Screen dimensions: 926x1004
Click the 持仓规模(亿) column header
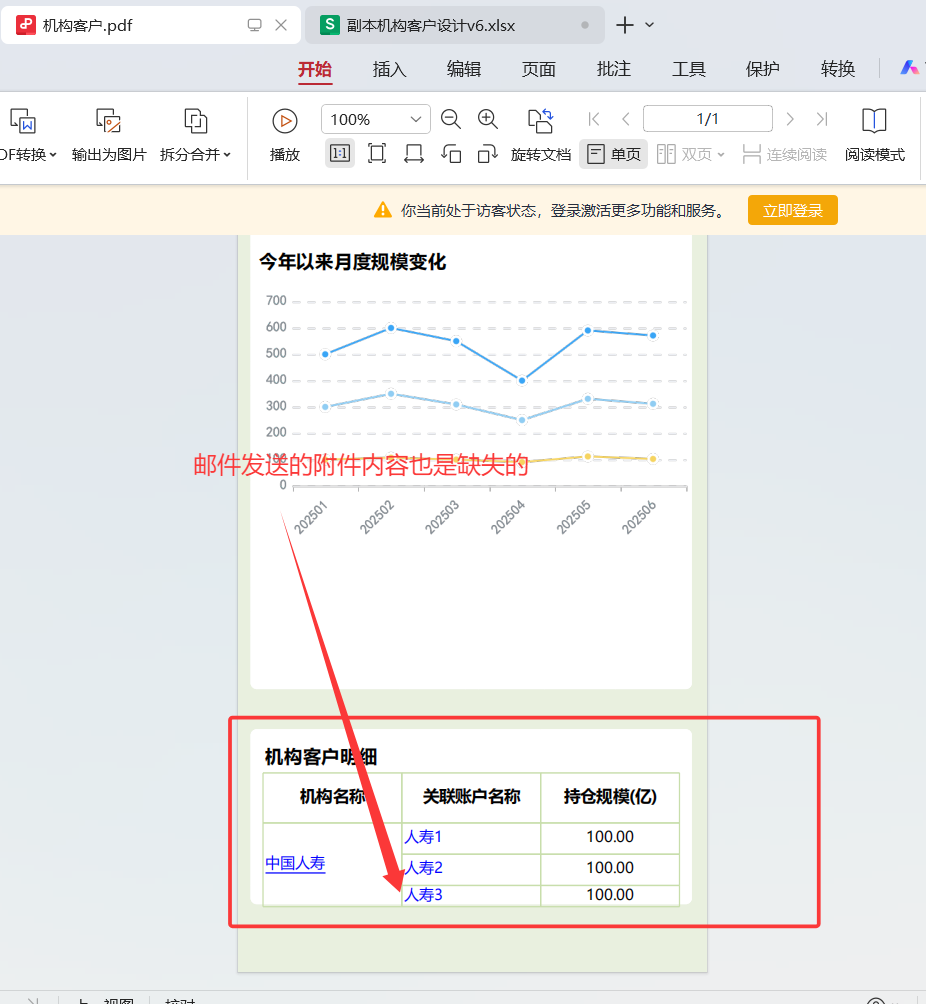(x=610, y=797)
